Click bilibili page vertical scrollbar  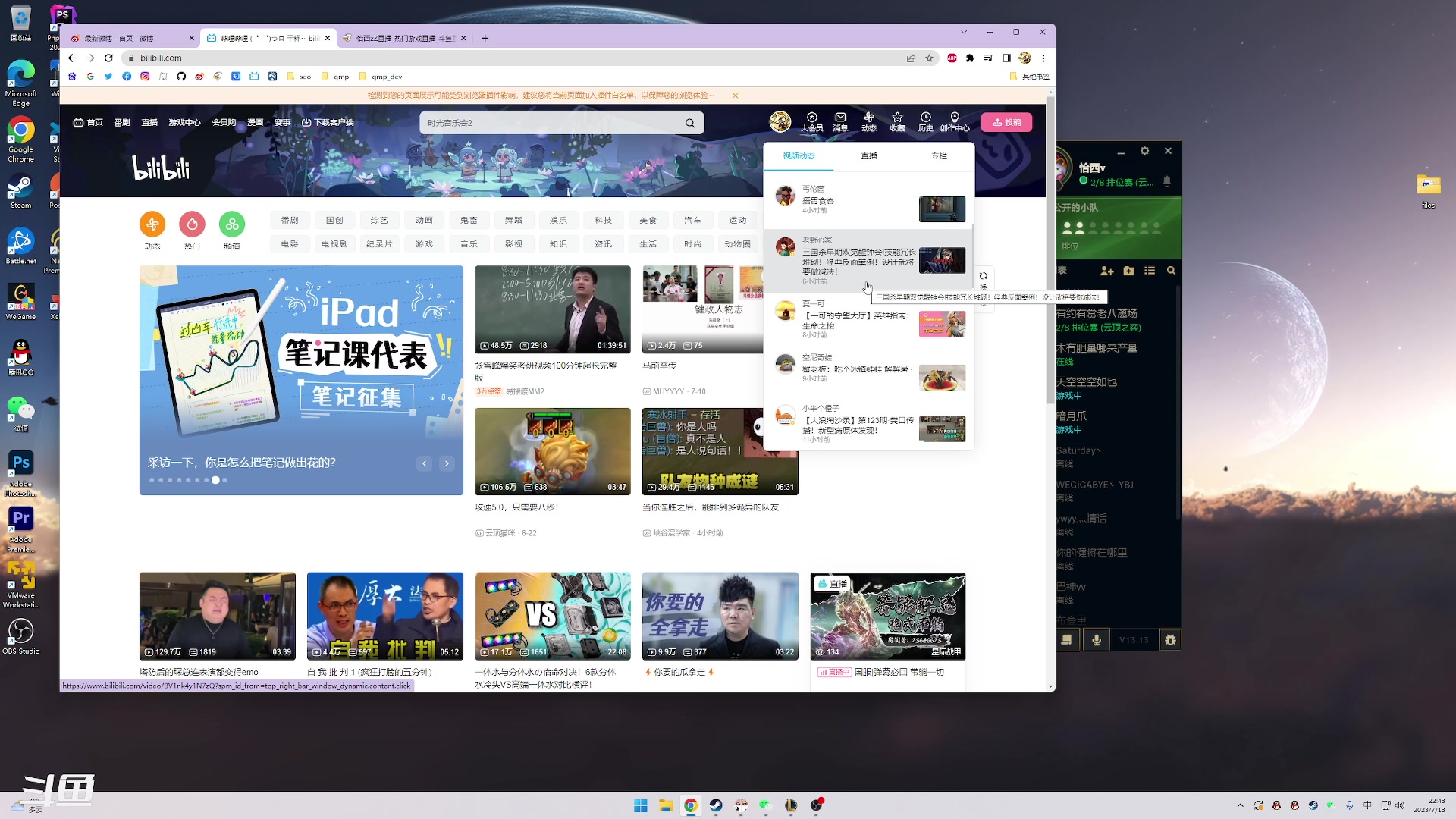1051,250
